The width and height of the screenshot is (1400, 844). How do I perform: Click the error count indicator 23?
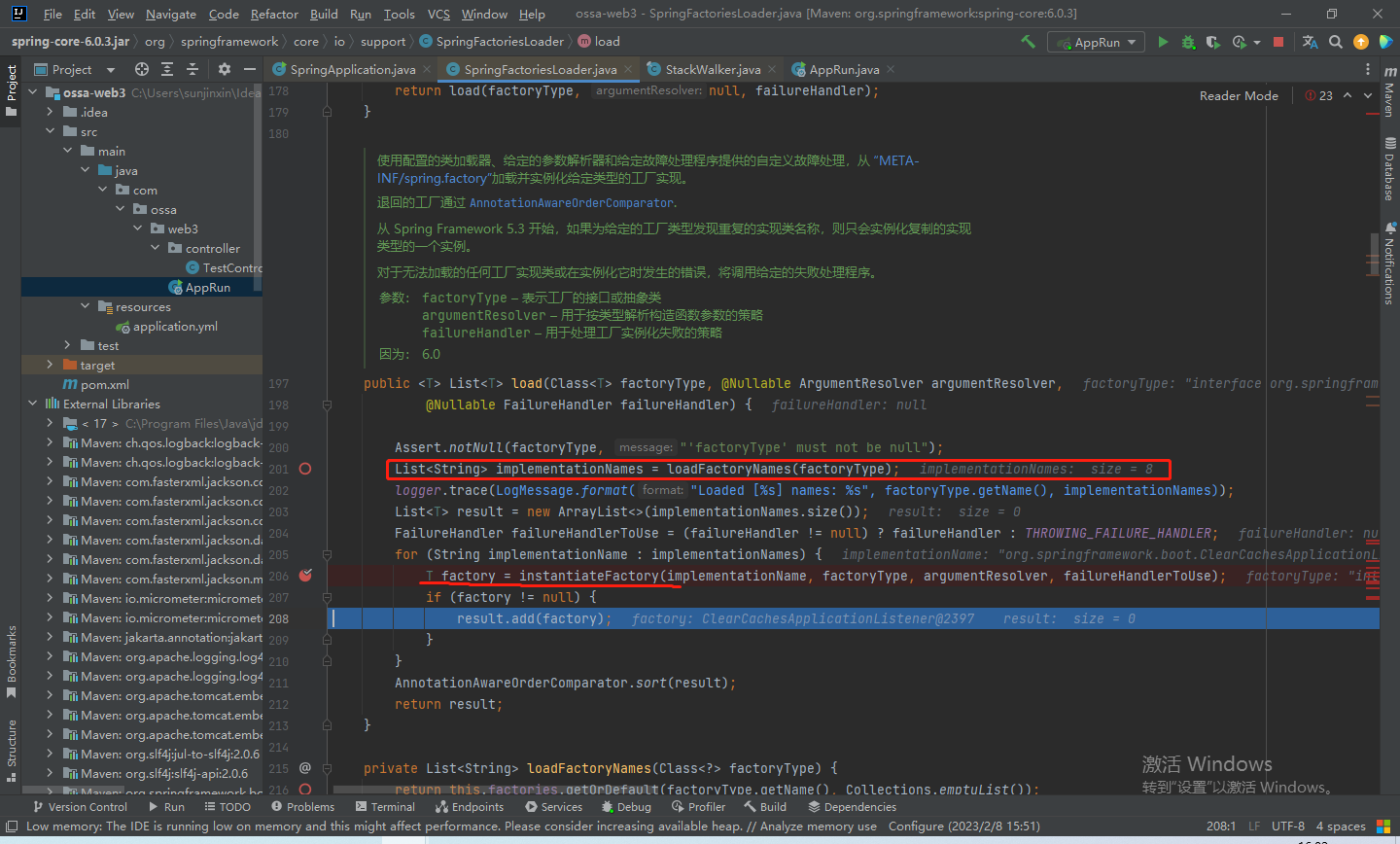click(x=1319, y=95)
